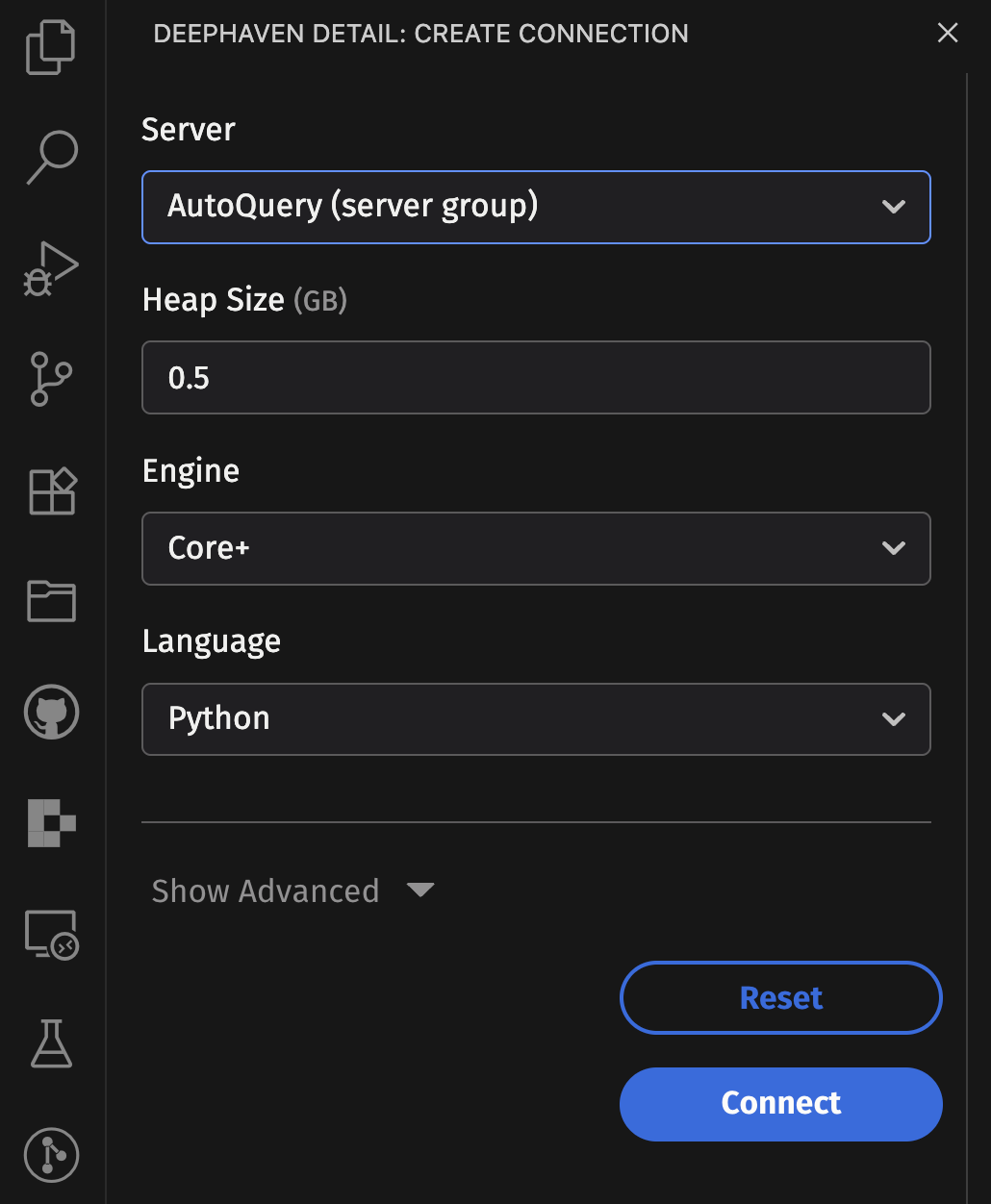This screenshot has width=991, height=1204.
Task: Open the Source Control view
Action: [50, 378]
